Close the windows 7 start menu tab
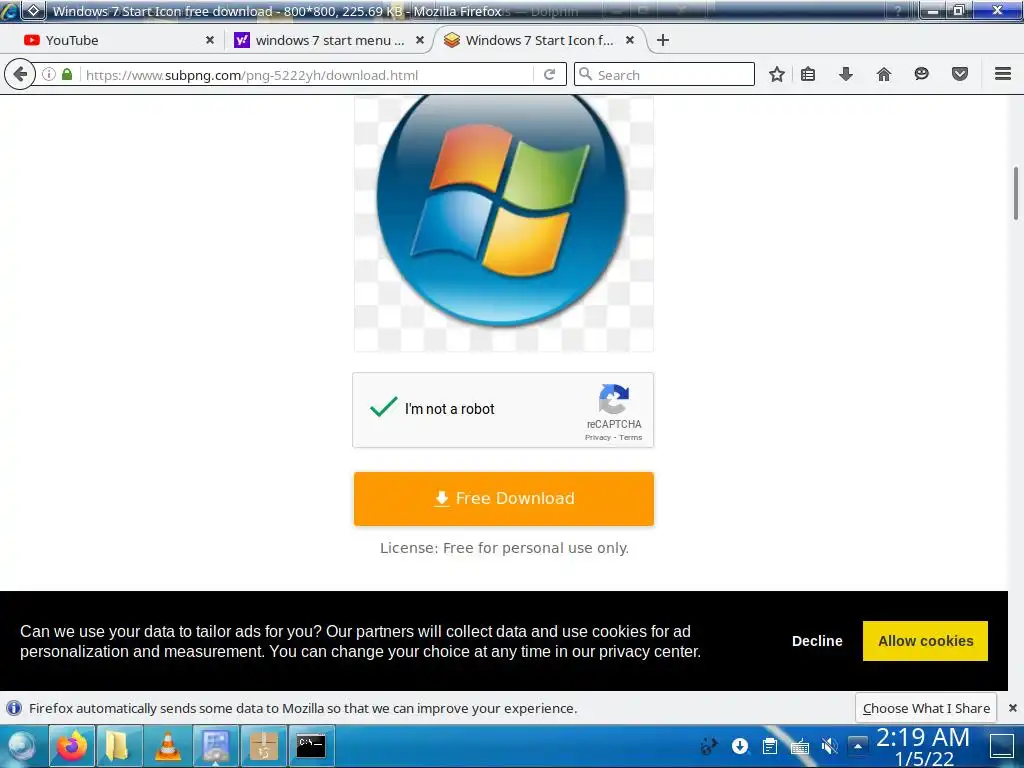Viewport: 1024px width, 768px height. click(x=420, y=40)
